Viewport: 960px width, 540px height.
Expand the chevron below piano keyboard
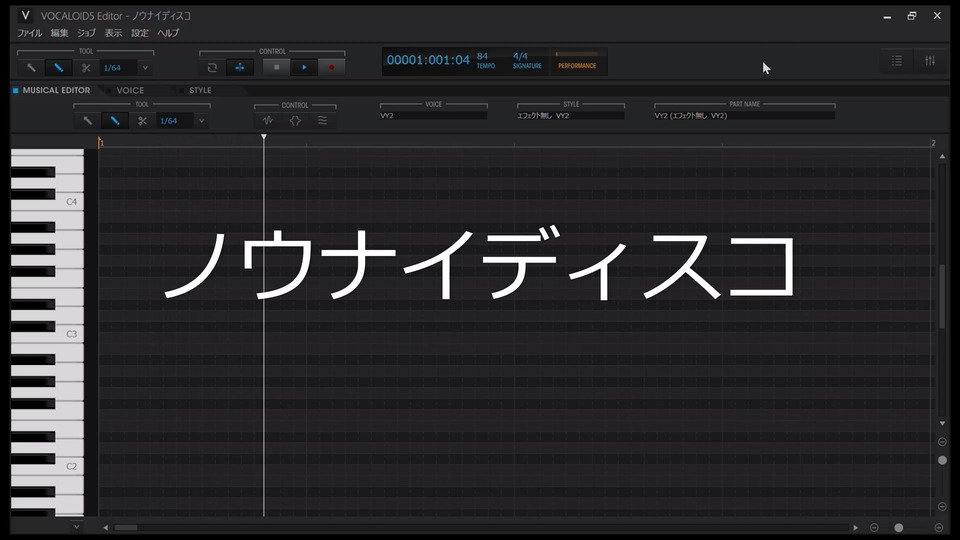(x=77, y=527)
